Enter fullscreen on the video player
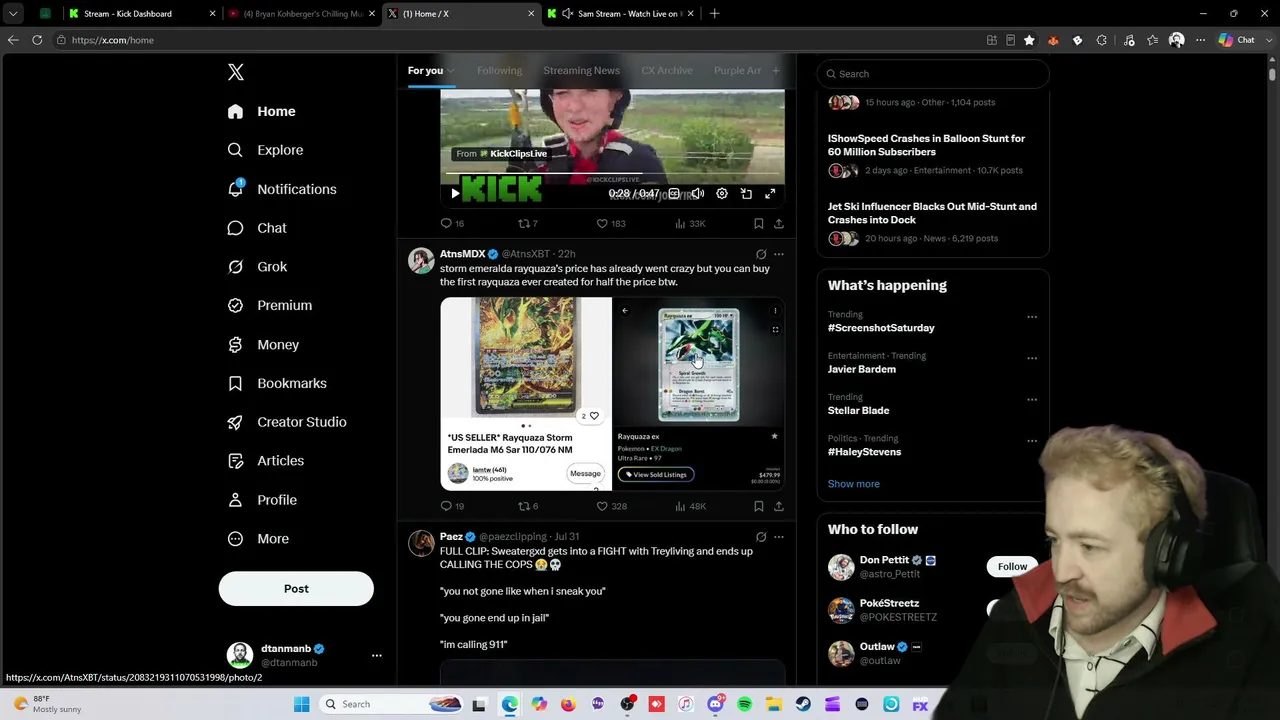 click(770, 194)
